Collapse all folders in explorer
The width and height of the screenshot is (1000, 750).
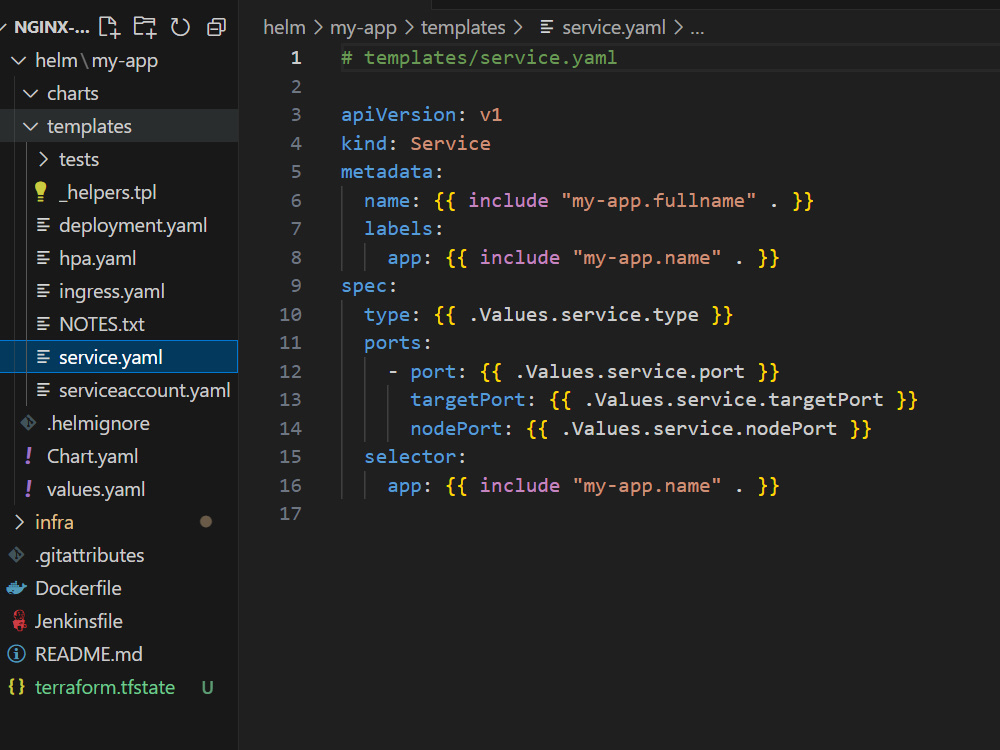[x=215, y=27]
